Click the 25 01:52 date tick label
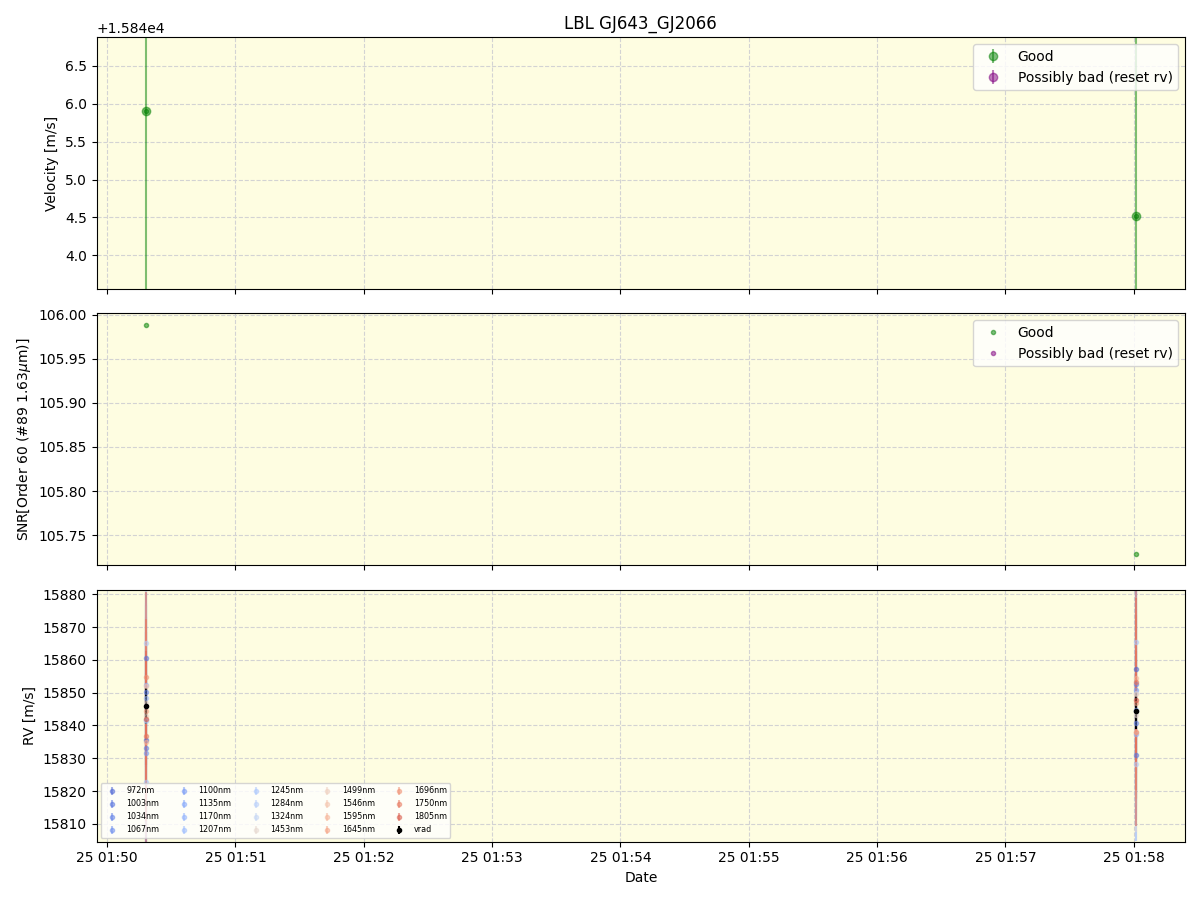Image resolution: width=1200 pixels, height=900 pixels. [364, 857]
